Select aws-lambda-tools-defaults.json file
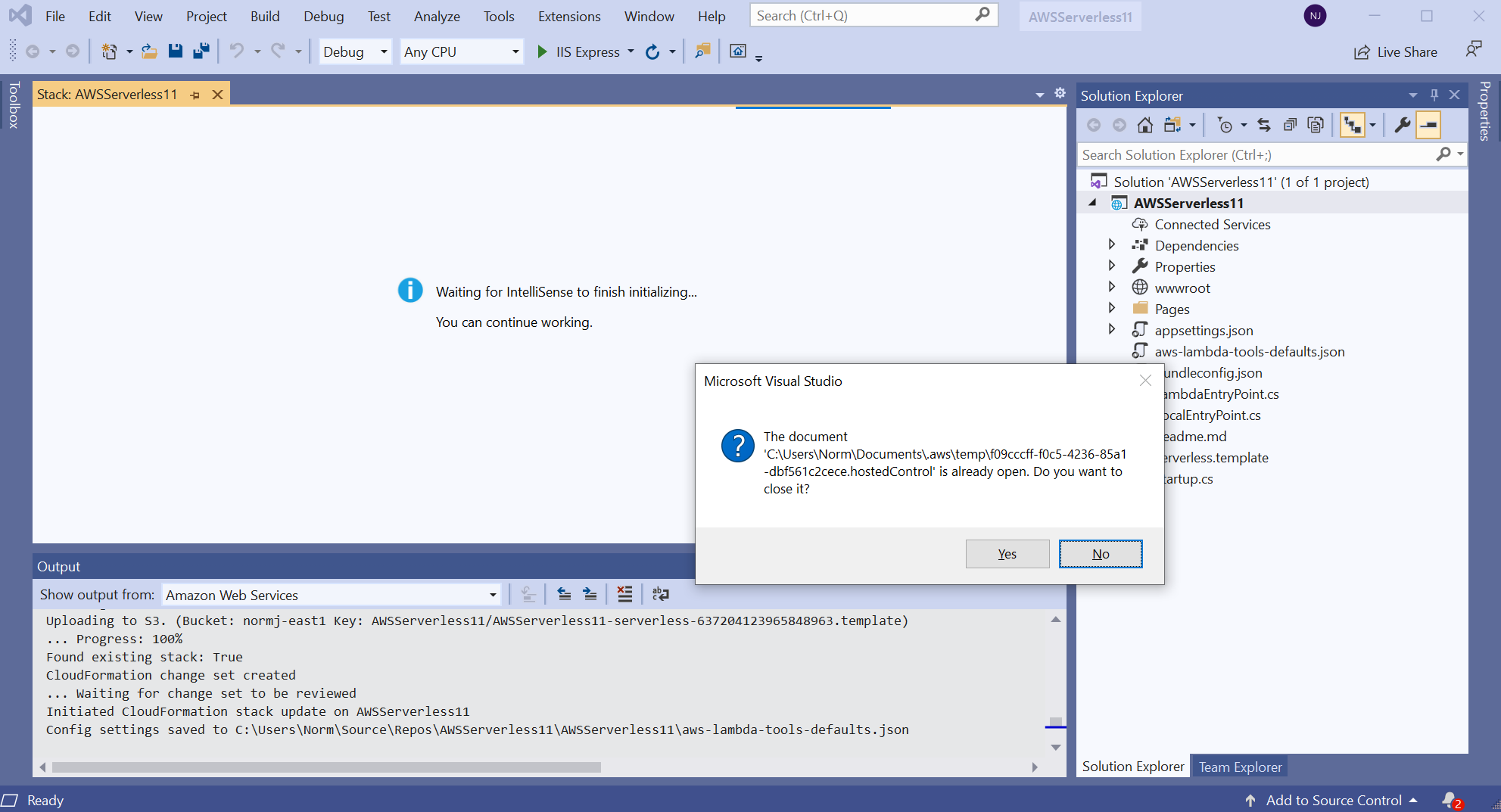This screenshot has width=1501, height=812. point(1249,351)
